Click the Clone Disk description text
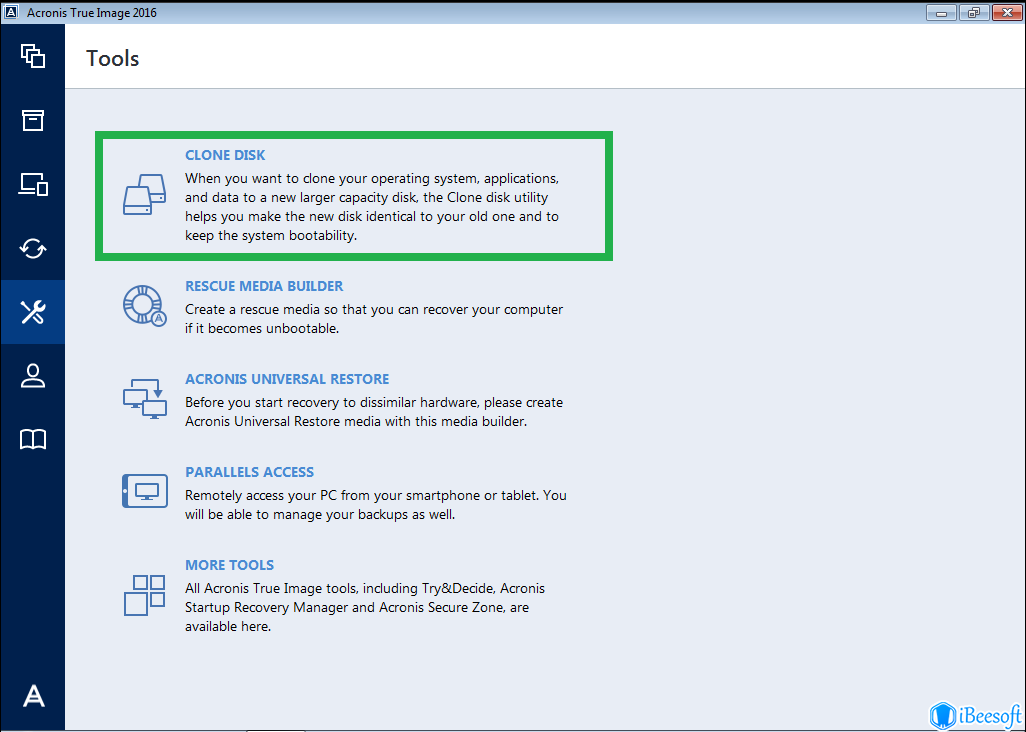This screenshot has height=732, width=1026. point(372,207)
